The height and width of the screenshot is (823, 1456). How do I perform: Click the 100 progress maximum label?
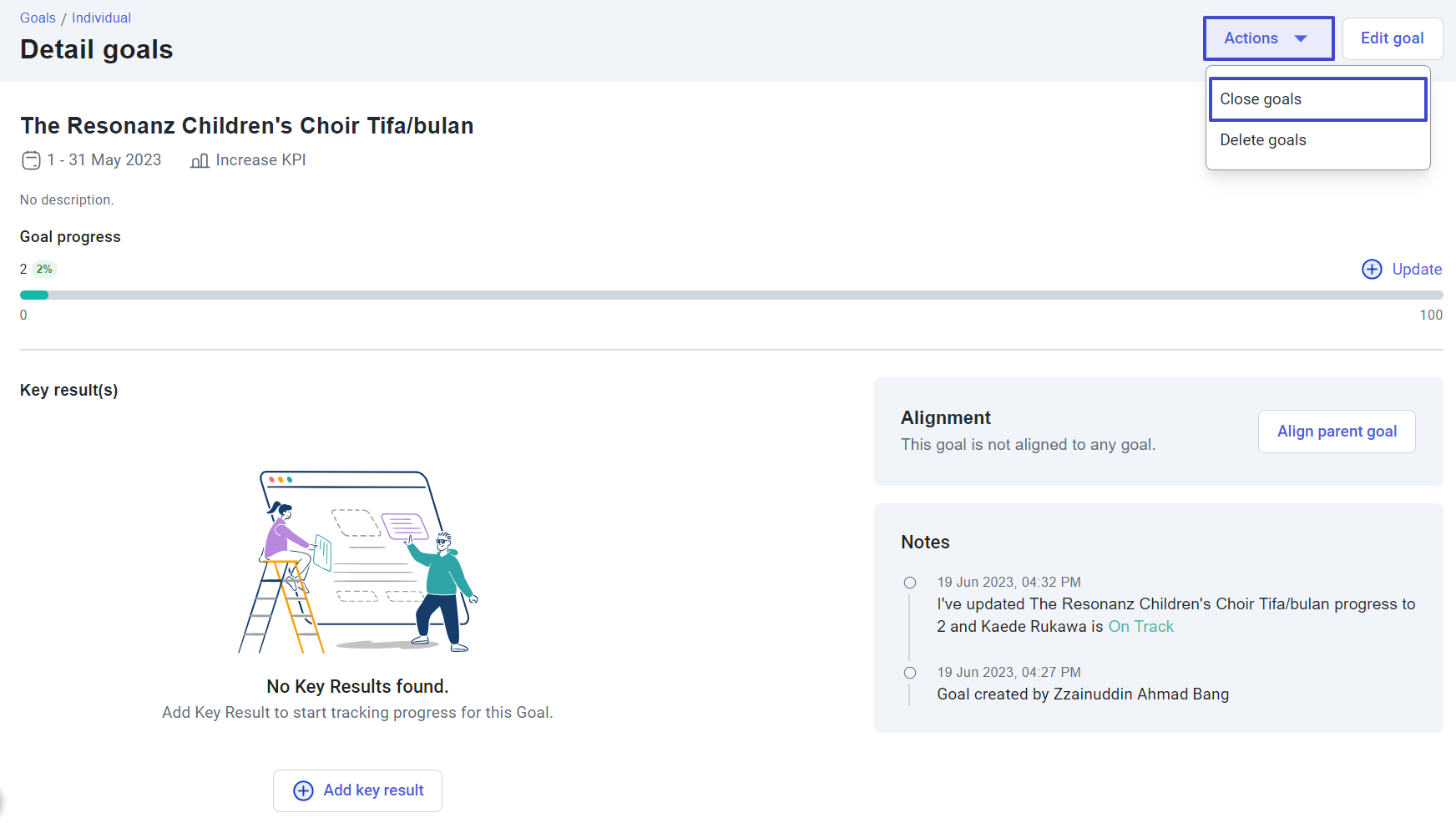(x=1431, y=316)
